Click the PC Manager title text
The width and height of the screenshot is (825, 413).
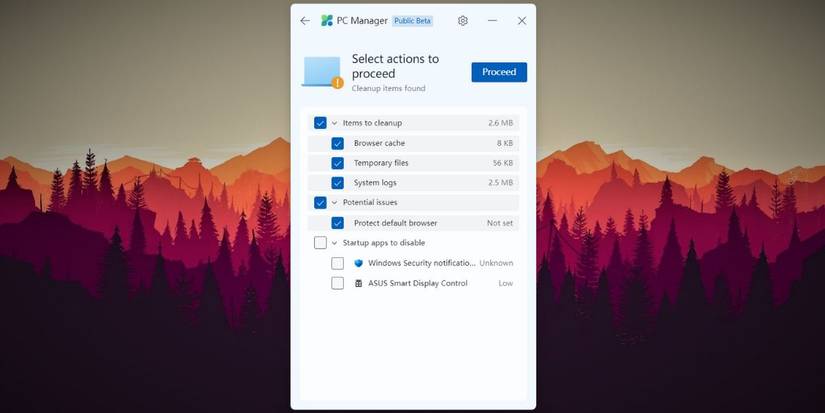point(362,21)
